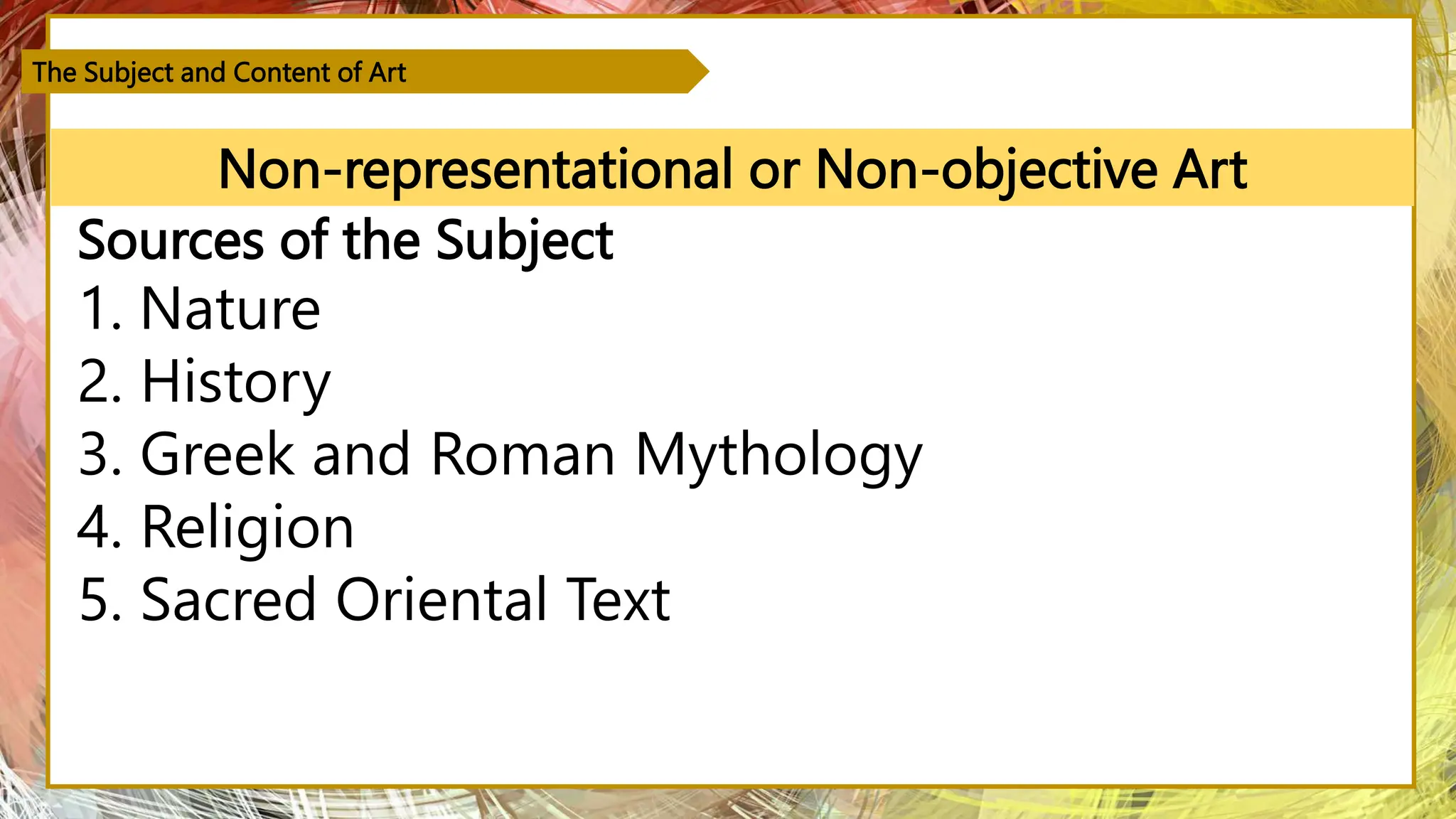This screenshot has height=819, width=1456.
Task: Click the 'Sources of the Subject' heading
Action: coord(346,240)
